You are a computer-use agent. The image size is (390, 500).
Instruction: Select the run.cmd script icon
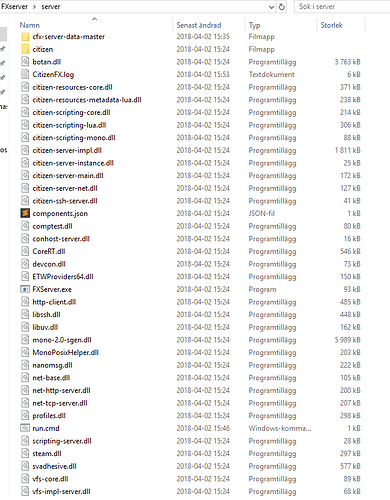(25, 428)
